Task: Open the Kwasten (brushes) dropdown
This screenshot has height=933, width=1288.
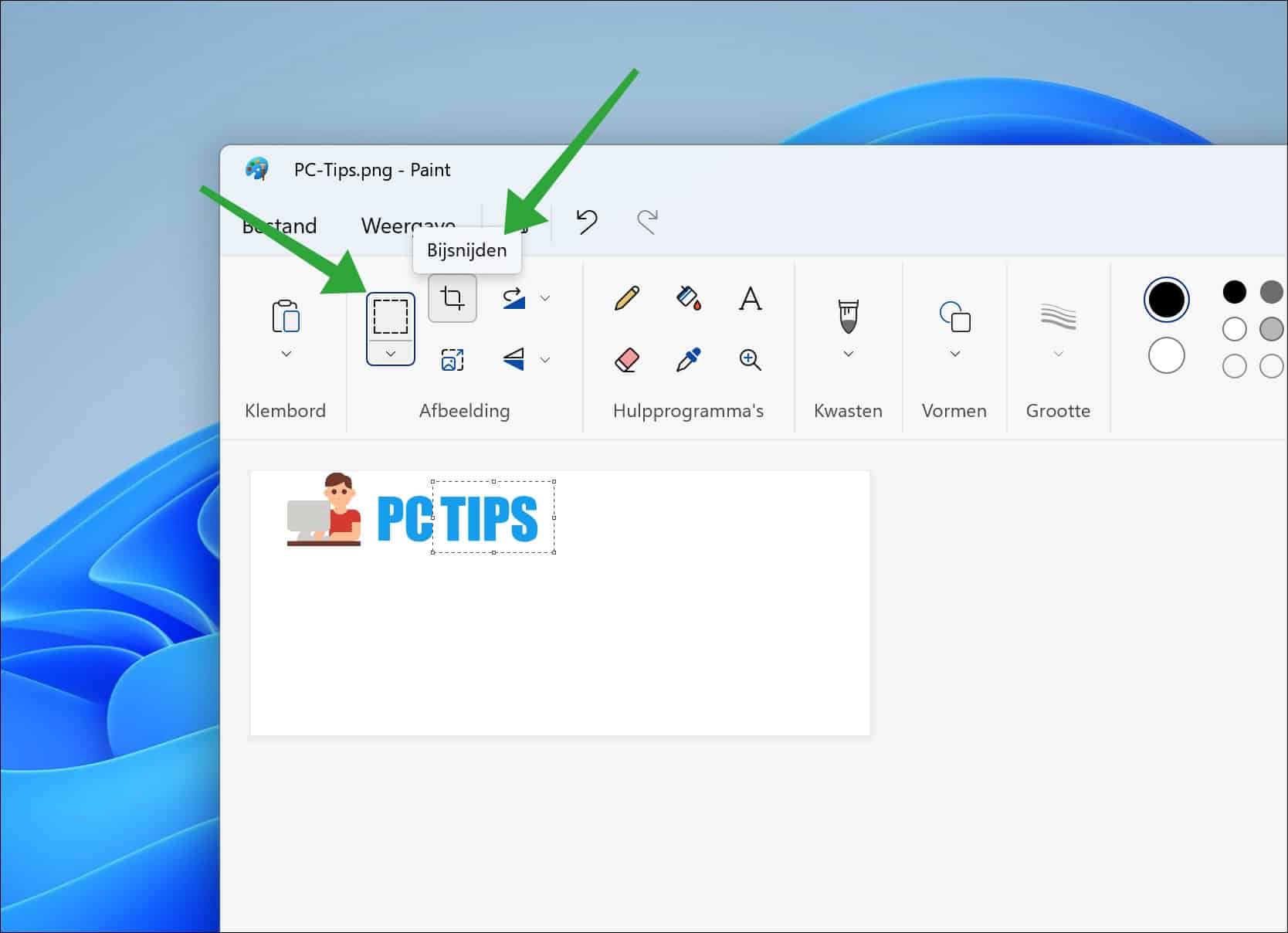Action: (847, 354)
